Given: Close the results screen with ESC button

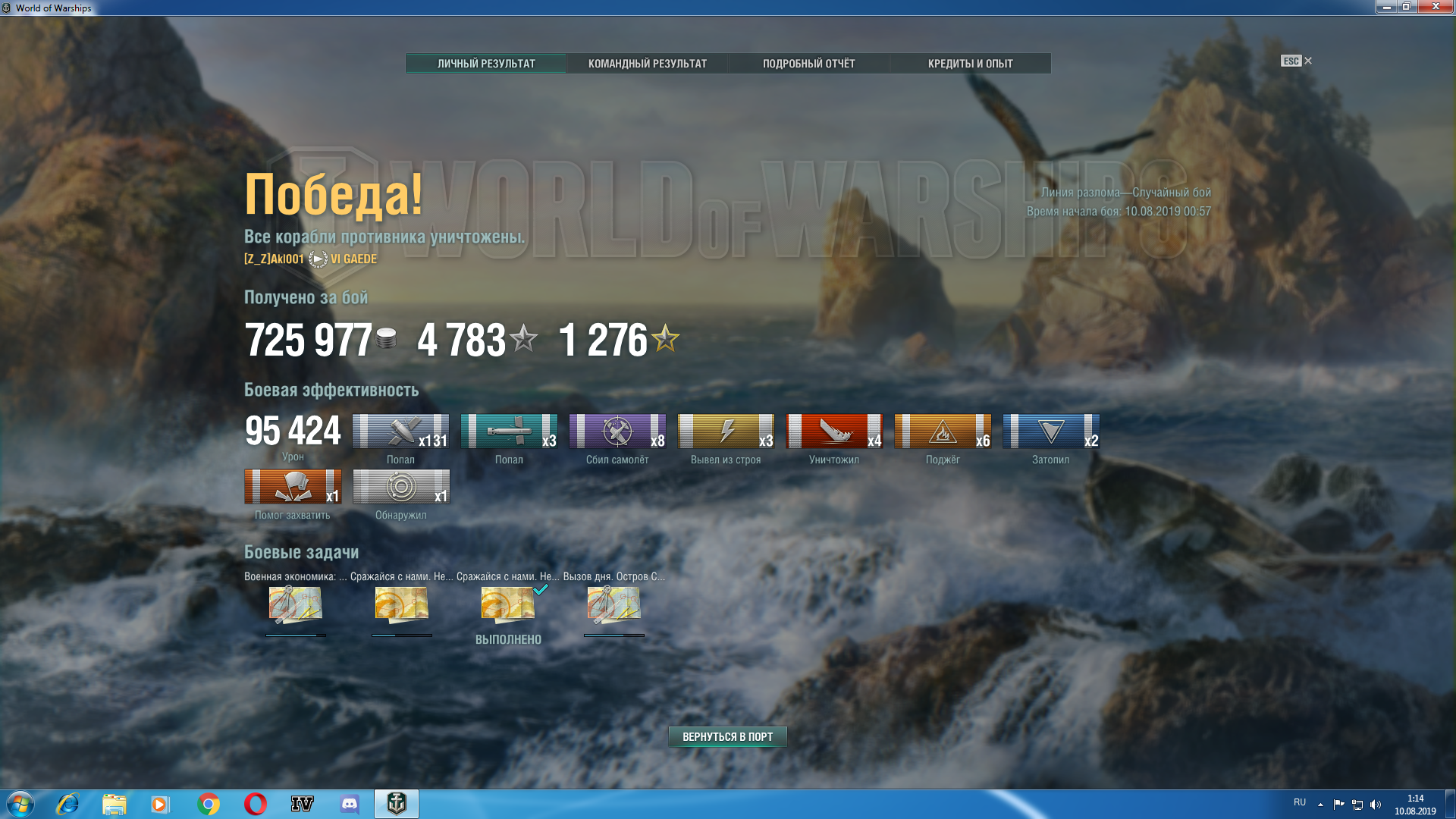Looking at the screenshot, I should pyautogui.click(x=1296, y=61).
